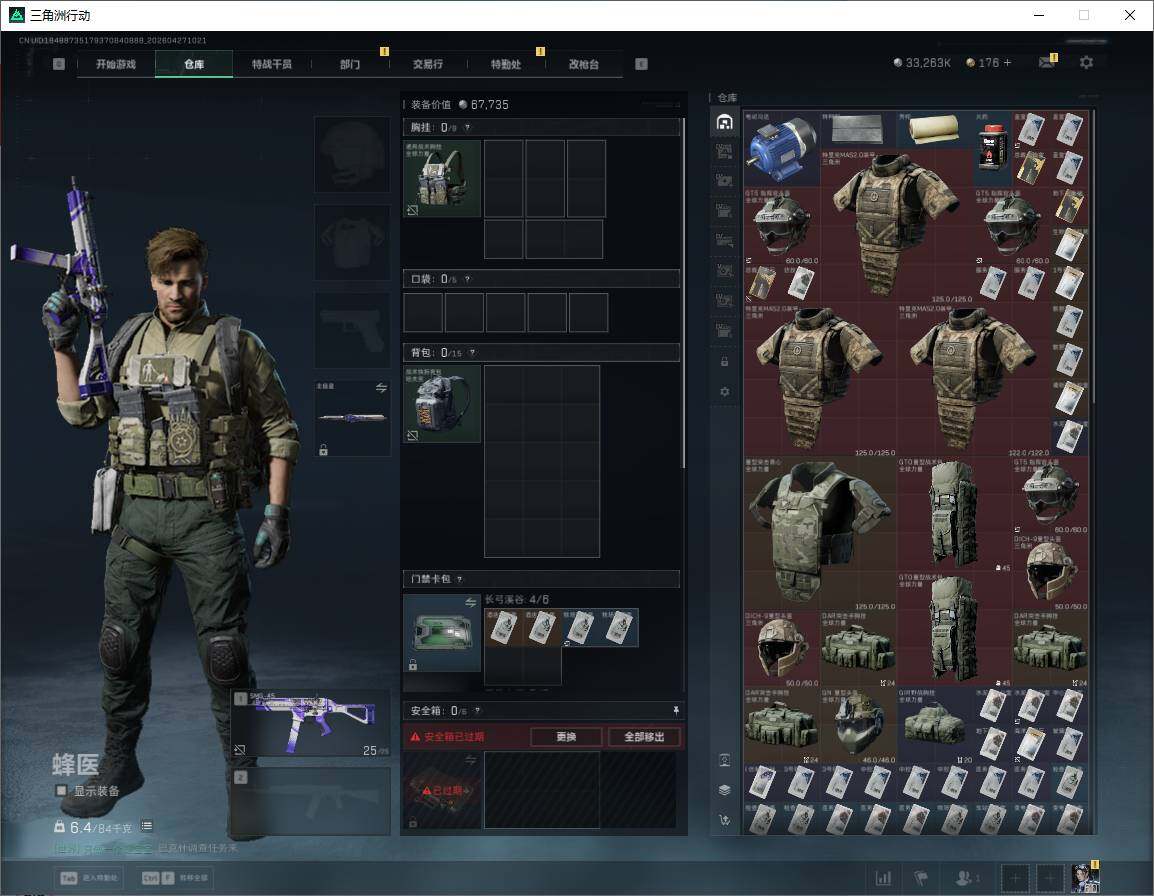Click the portrait icon above the layers icon
The image size is (1154, 896).
pos(724,760)
